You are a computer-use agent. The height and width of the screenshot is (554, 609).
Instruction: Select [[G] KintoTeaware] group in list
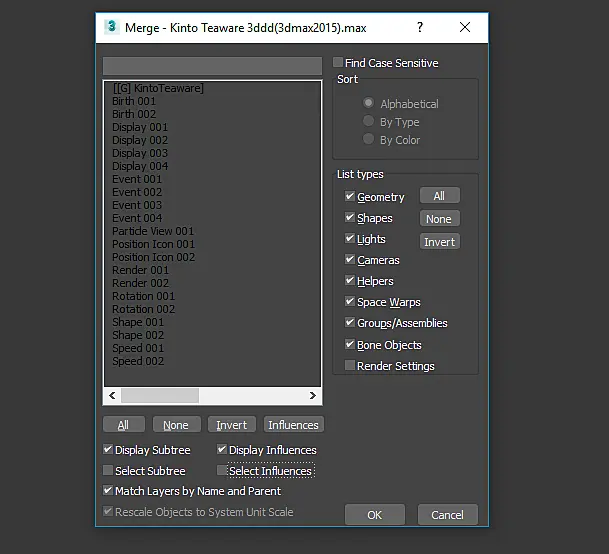(x=158, y=88)
